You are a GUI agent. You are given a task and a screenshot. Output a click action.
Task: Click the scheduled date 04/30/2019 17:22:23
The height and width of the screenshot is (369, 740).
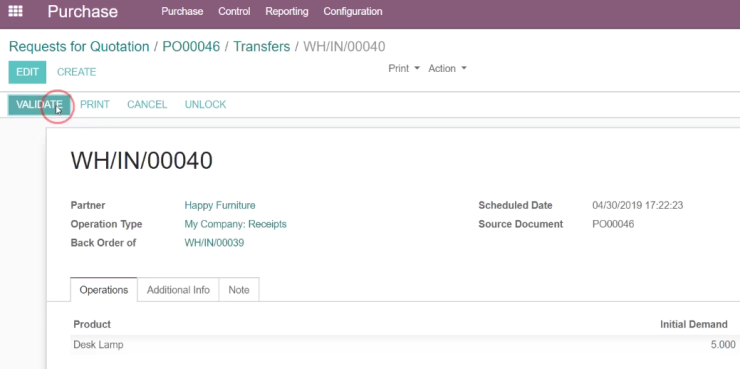[x=638, y=205]
